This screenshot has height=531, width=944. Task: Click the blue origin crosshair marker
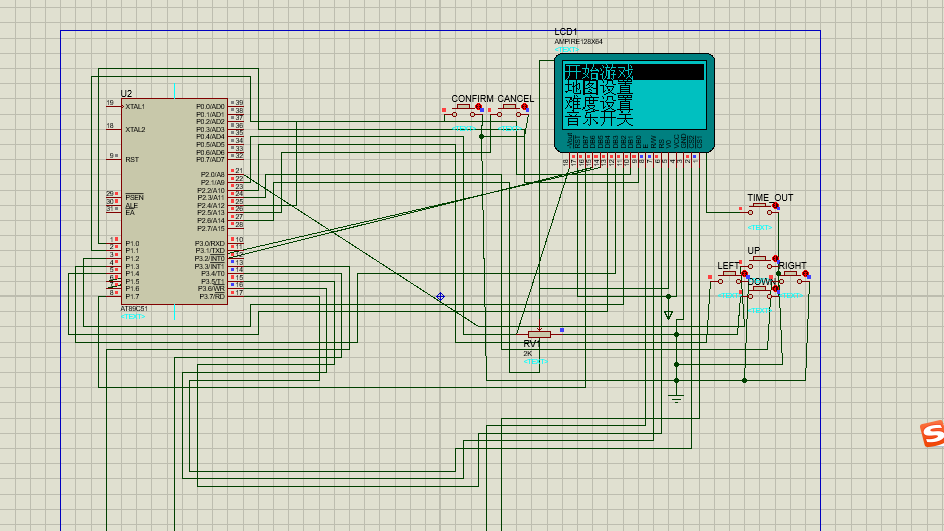(440, 297)
